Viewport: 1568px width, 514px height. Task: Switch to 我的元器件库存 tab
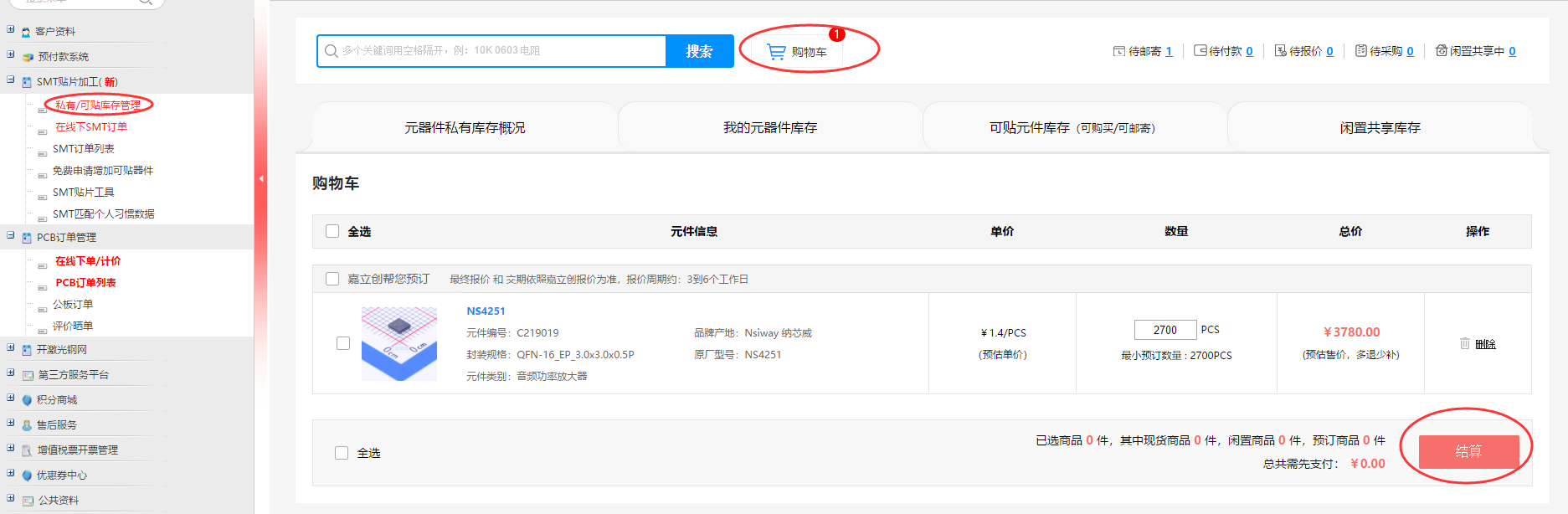(769, 128)
